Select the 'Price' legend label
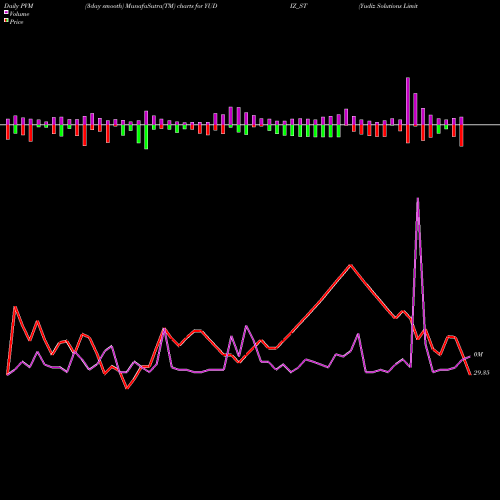Viewport: 500px width, 500px height. pyautogui.click(x=16, y=22)
